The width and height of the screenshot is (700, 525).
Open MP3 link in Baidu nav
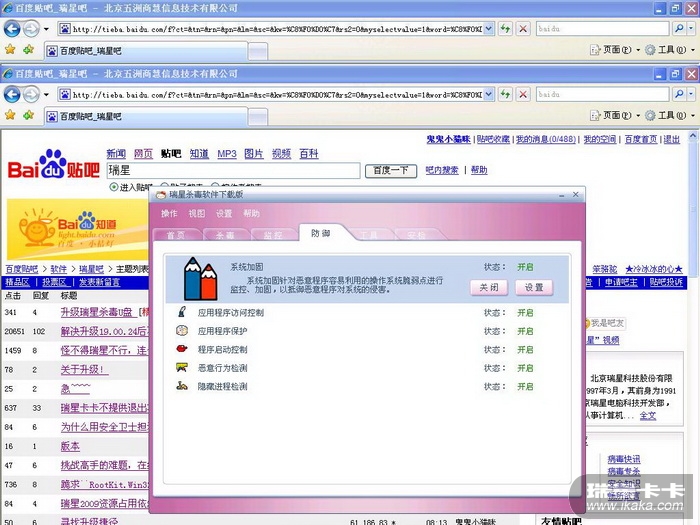[x=227, y=154]
